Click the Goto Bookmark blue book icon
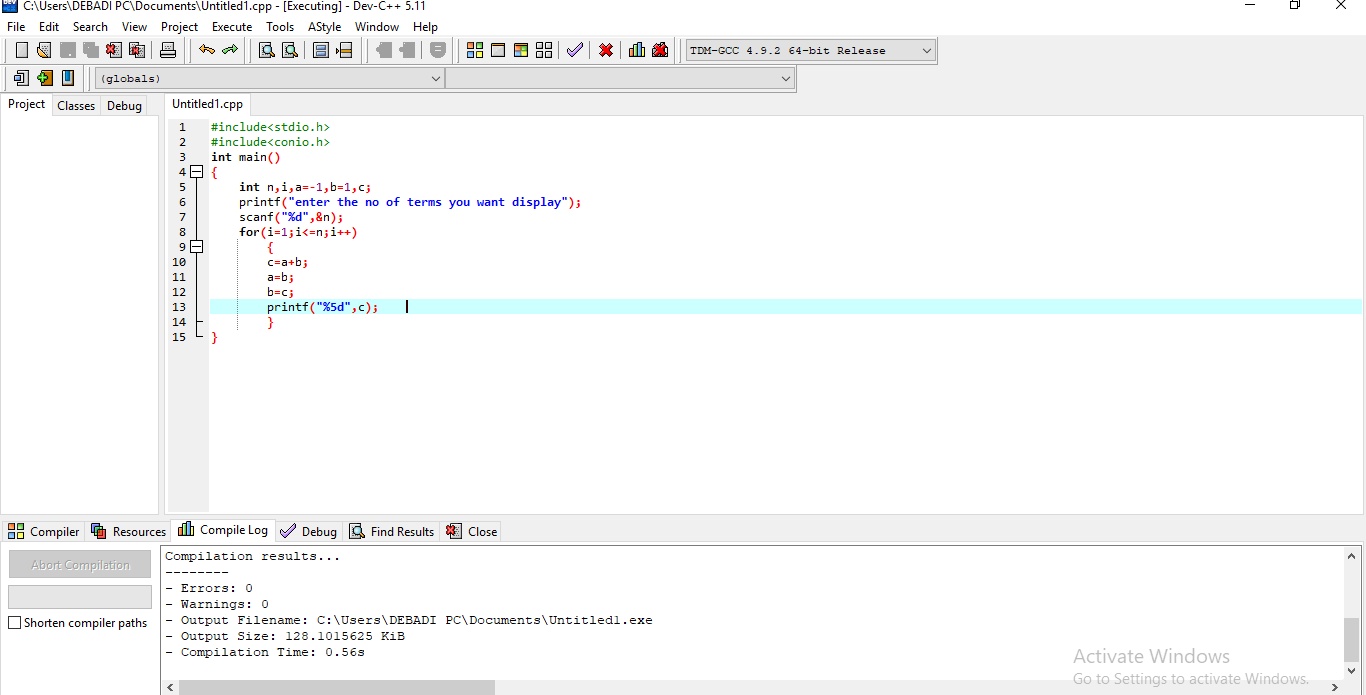Screen dimensions: 1366x695 68,78
